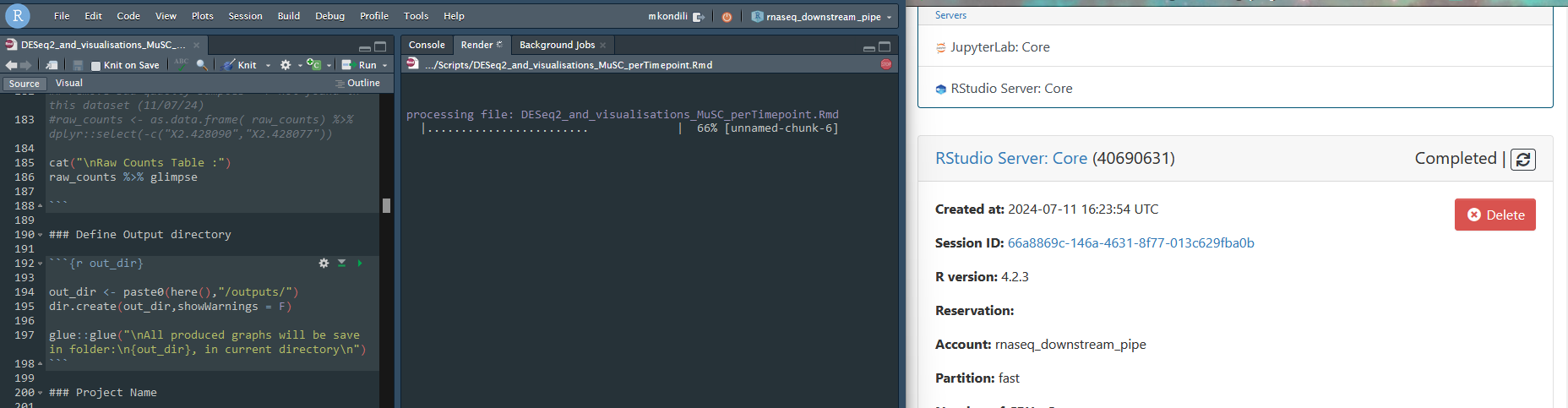
Task: Open the Session menu
Action: click(x=245, y=16)
